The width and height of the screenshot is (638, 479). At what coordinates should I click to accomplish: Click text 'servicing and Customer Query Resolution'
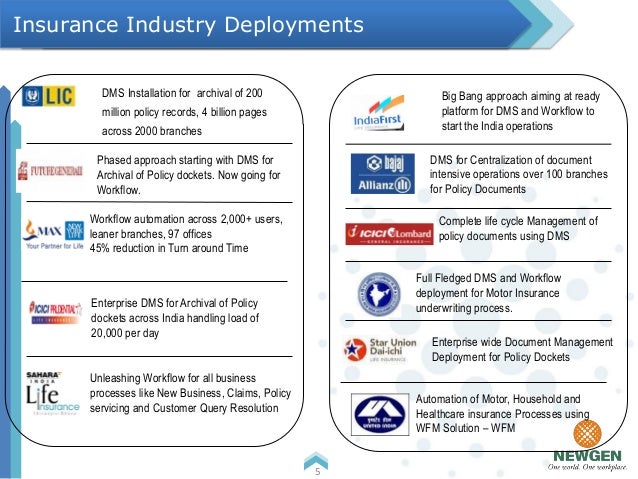point(184,408)
